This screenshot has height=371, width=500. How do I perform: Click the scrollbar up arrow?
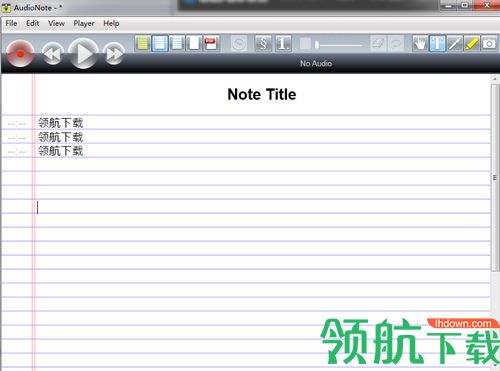(495, 79)
